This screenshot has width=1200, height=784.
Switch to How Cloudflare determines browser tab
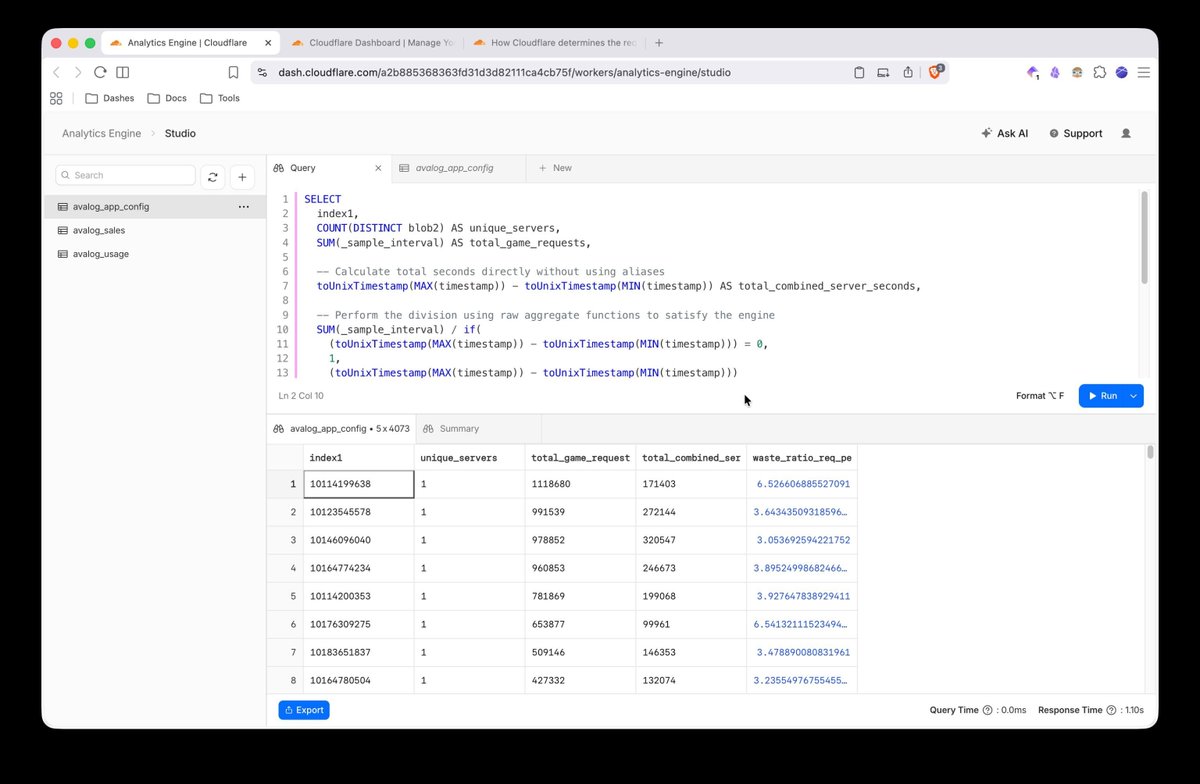[x=556, y=43]
